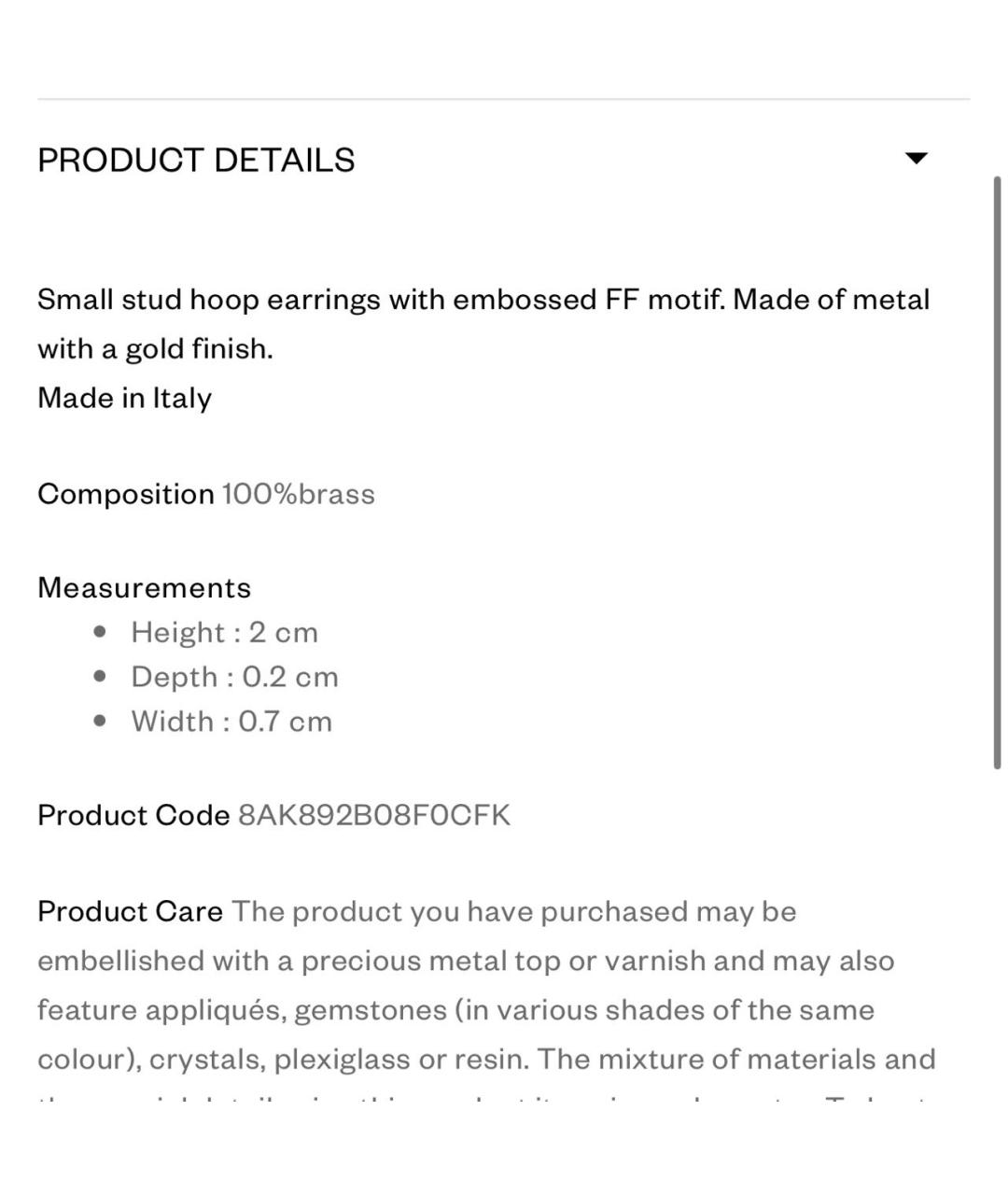Click the earrings description text paragraph
1008x1195 pixels.
(x=483, y=324)
